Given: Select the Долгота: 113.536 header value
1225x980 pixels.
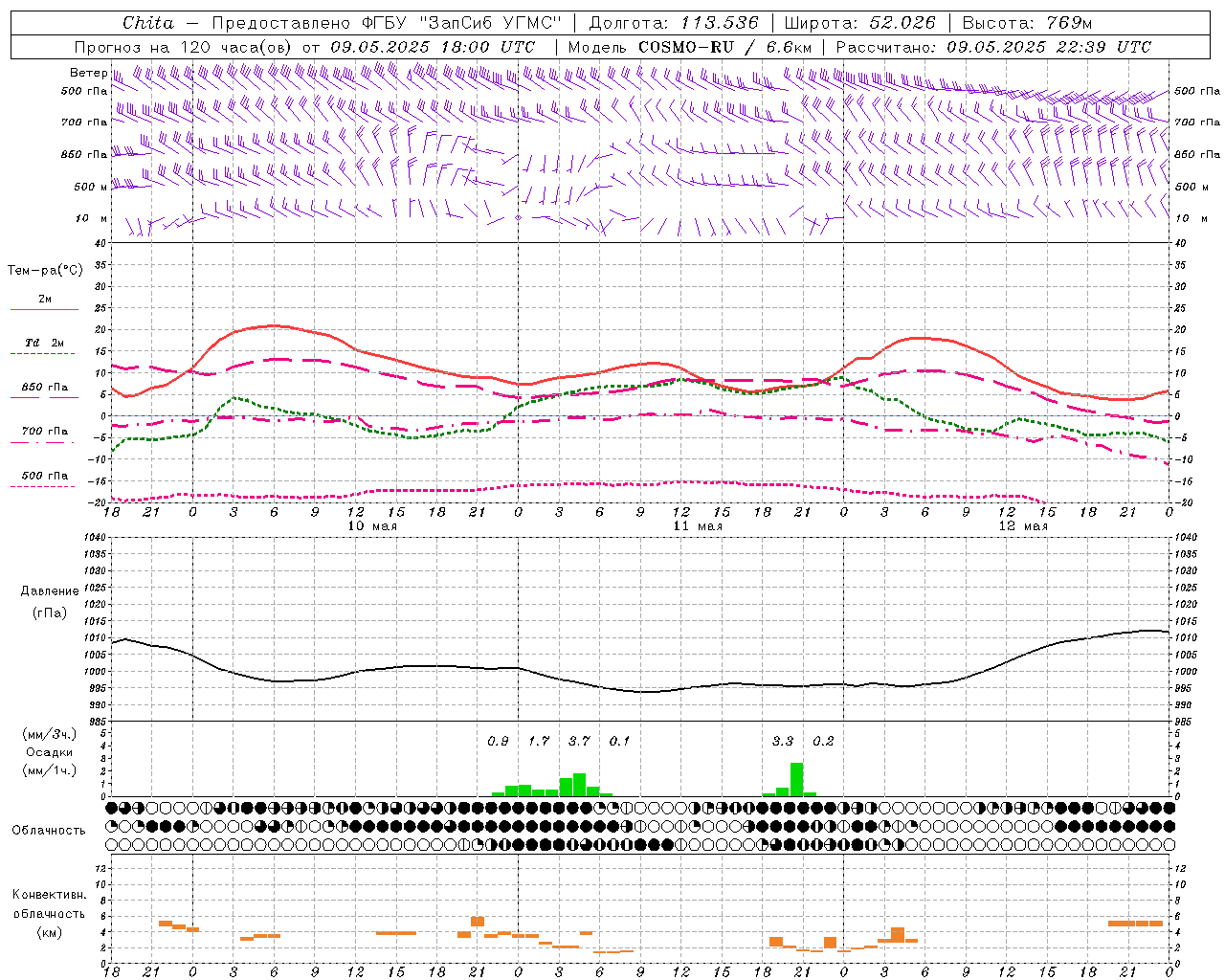Looking at the screenshot, I should click(x=674, y=23).
